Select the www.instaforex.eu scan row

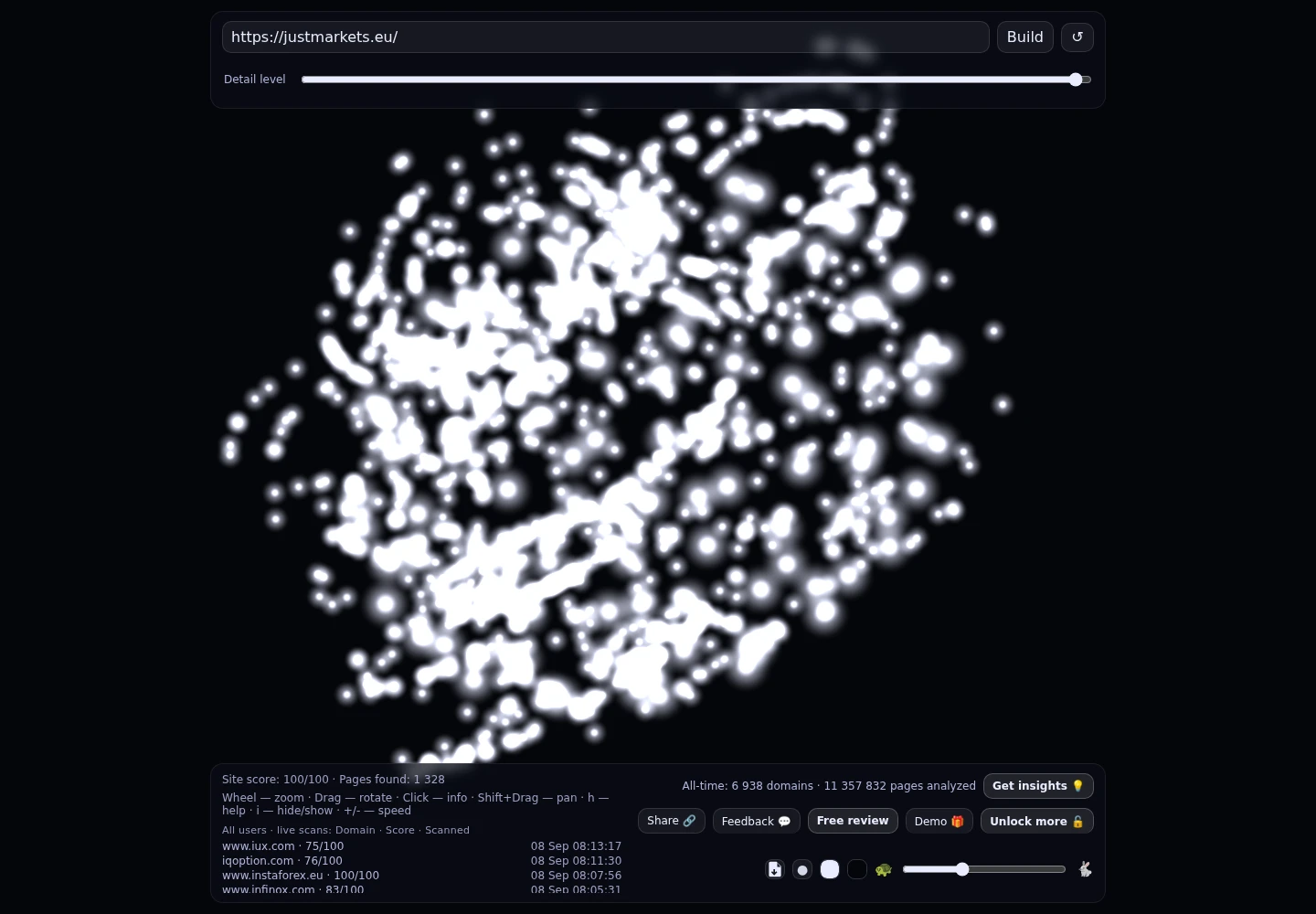click(x=421, y=876)
